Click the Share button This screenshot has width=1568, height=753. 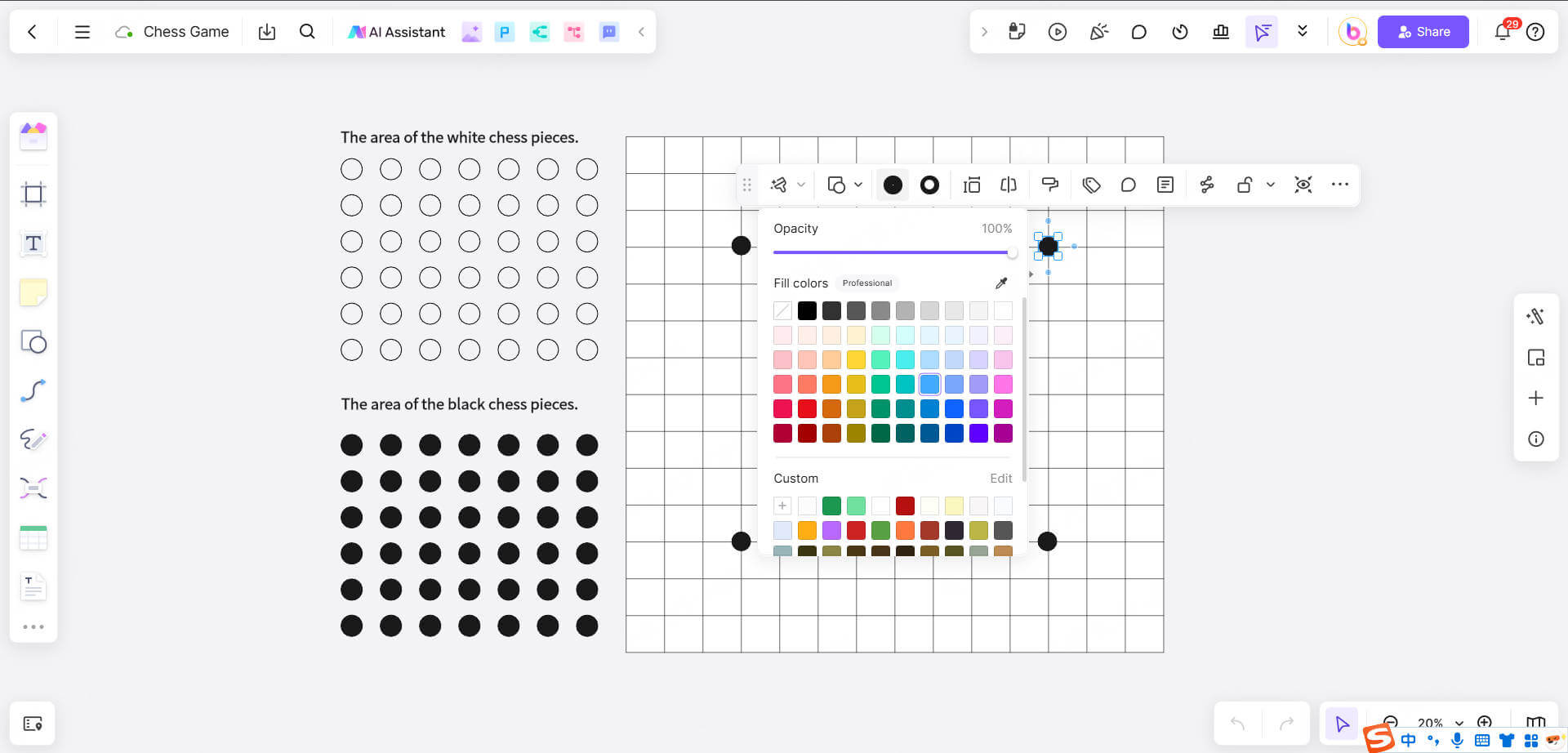point(1423,32)
